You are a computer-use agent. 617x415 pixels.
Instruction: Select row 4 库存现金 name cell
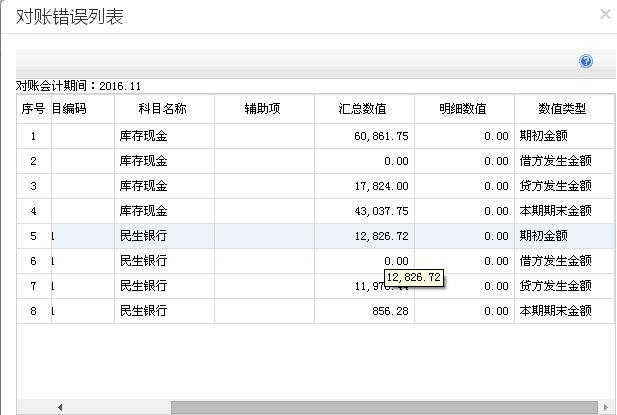point(164,211)
